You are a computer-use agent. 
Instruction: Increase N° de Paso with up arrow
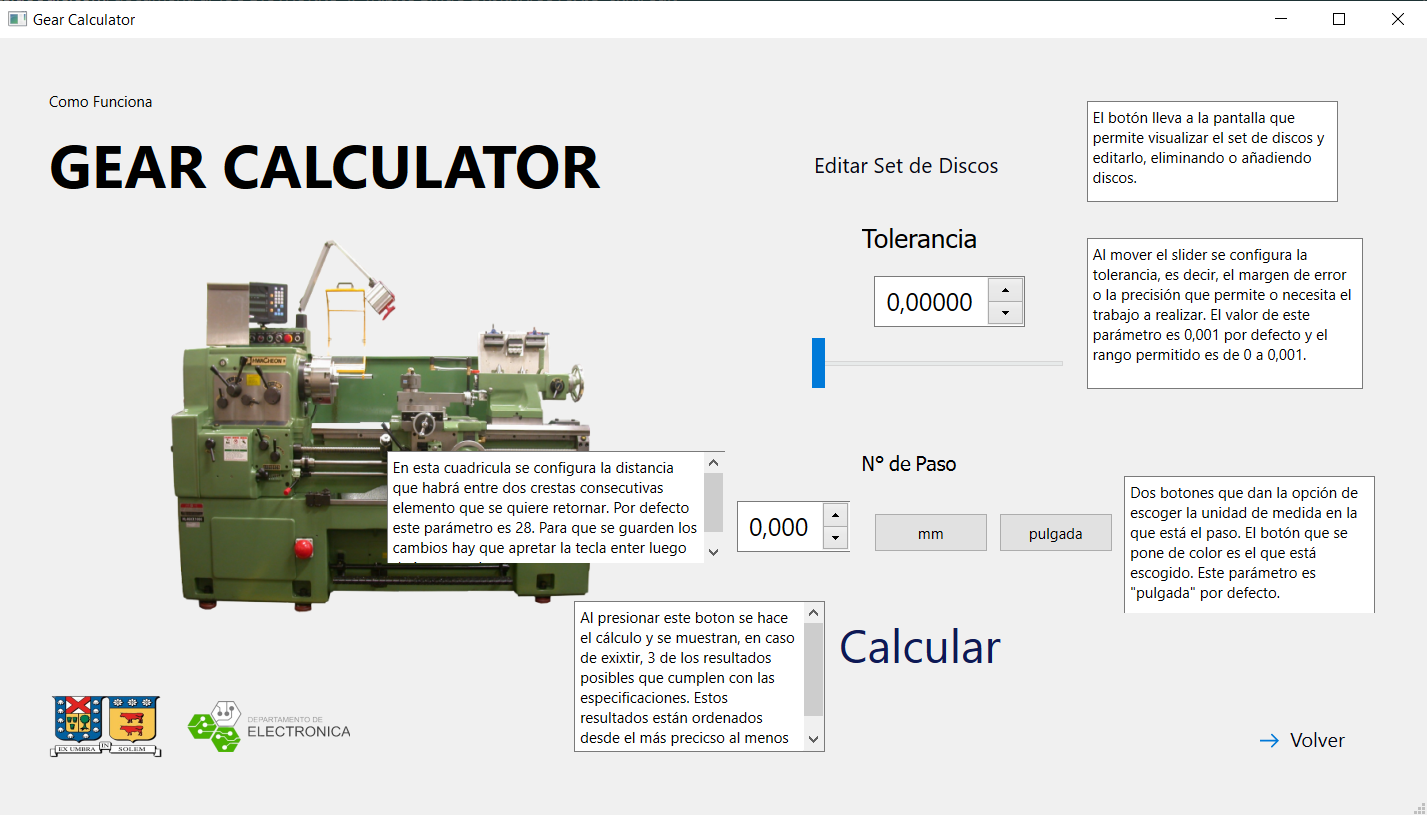(836, 515)
